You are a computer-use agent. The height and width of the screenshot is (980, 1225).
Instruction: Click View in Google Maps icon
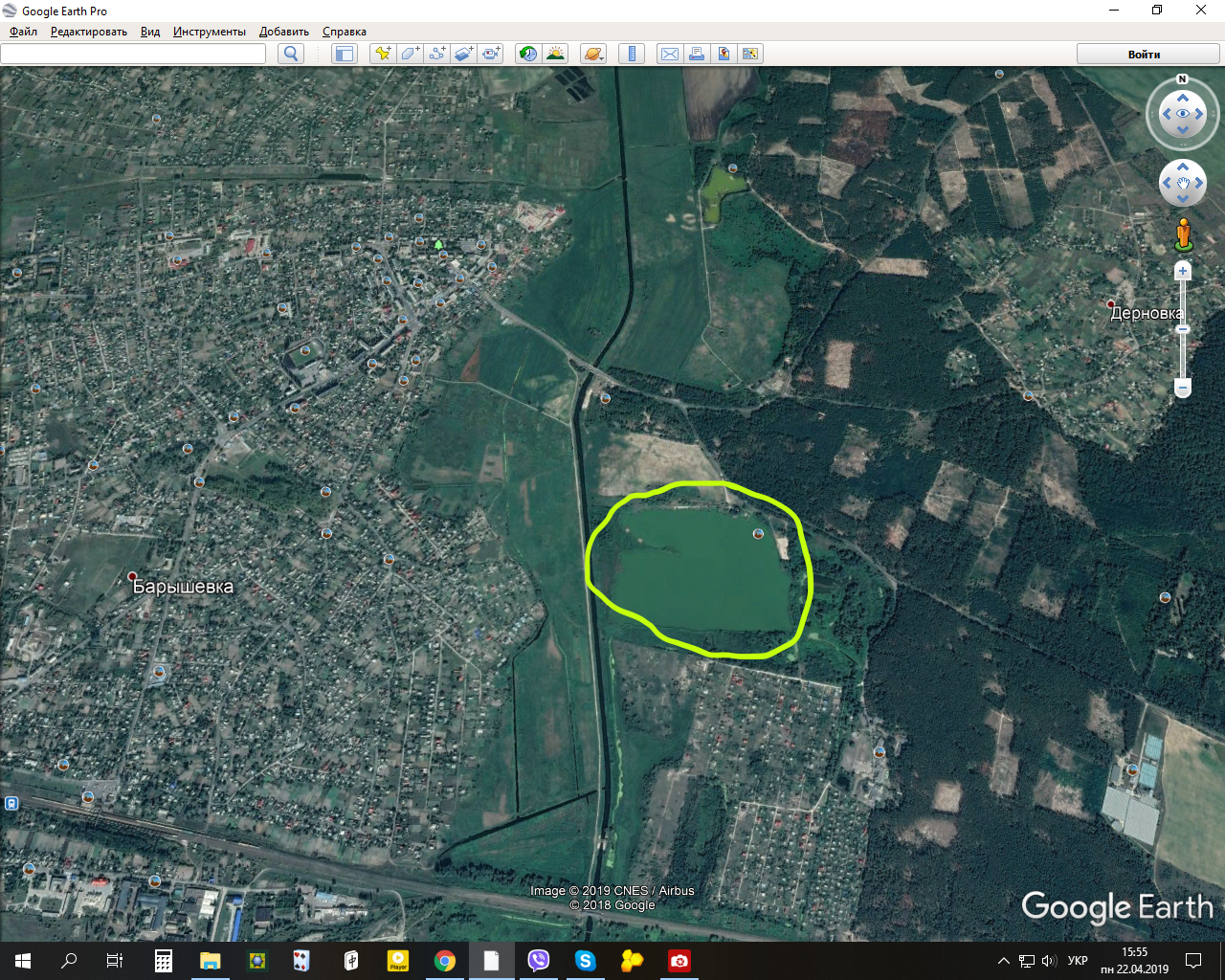click(750, 54)
